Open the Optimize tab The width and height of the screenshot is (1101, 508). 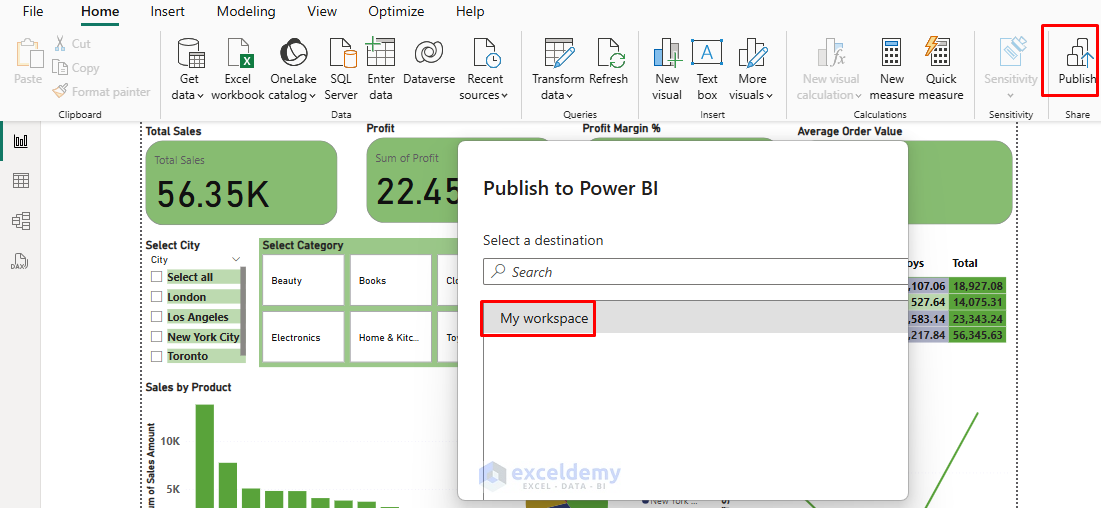(396, 12)
